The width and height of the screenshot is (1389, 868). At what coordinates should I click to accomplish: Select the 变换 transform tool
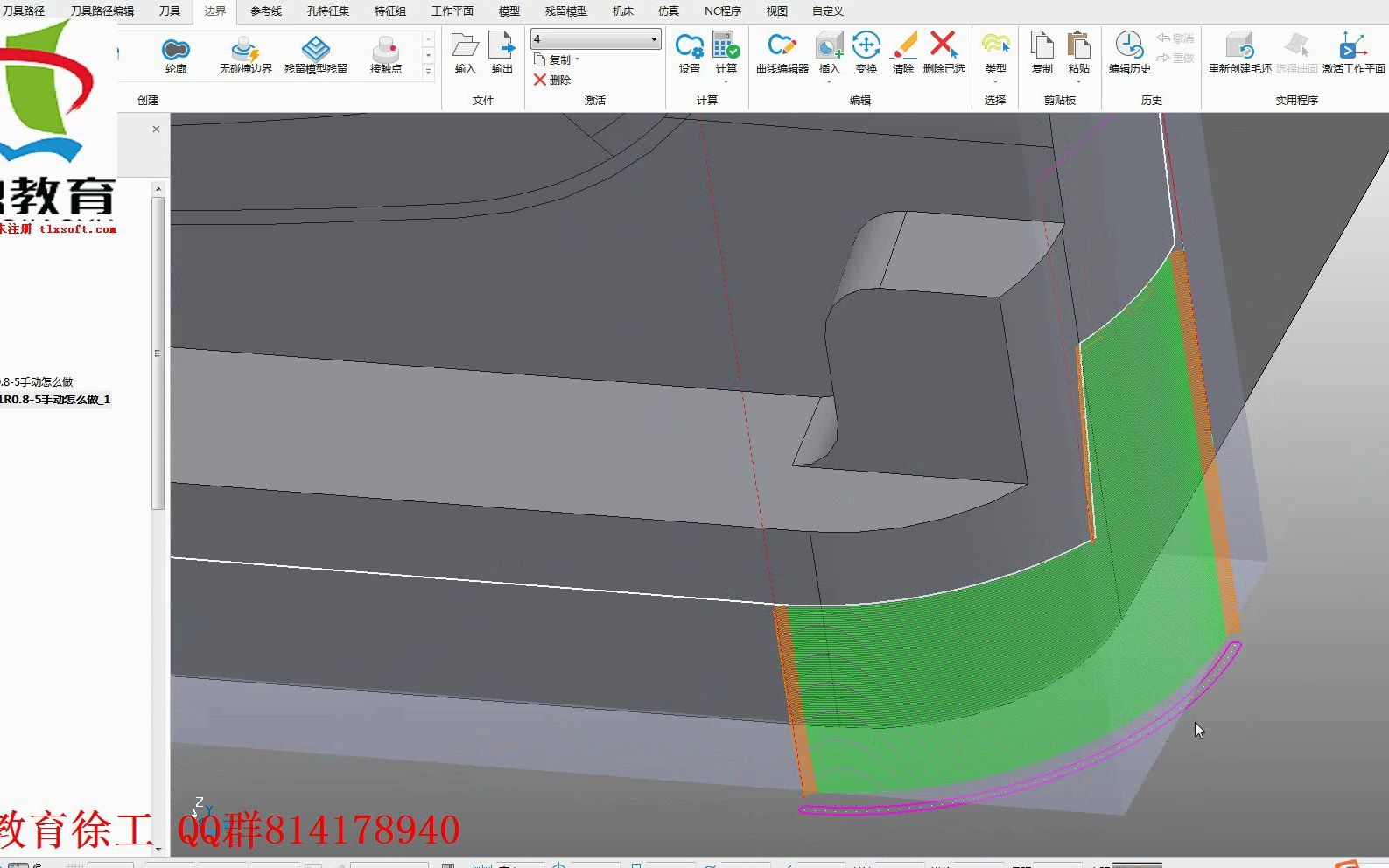coord(866,53)
